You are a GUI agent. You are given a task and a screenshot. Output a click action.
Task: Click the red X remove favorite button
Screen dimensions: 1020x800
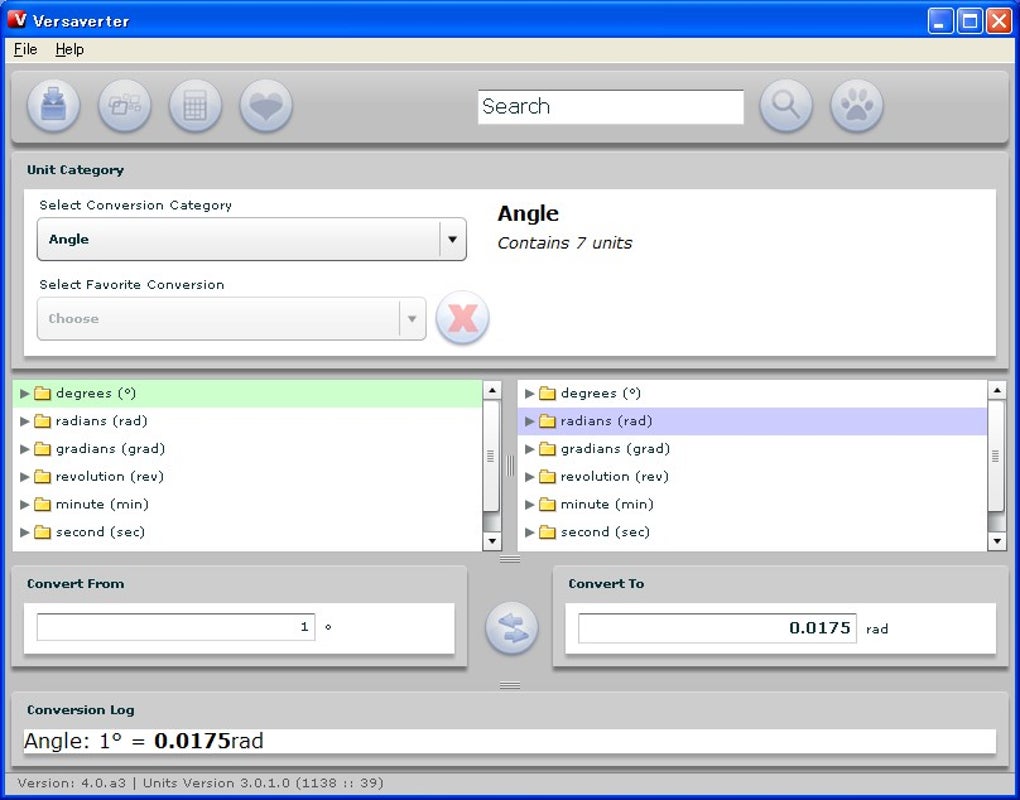point(463,318)
